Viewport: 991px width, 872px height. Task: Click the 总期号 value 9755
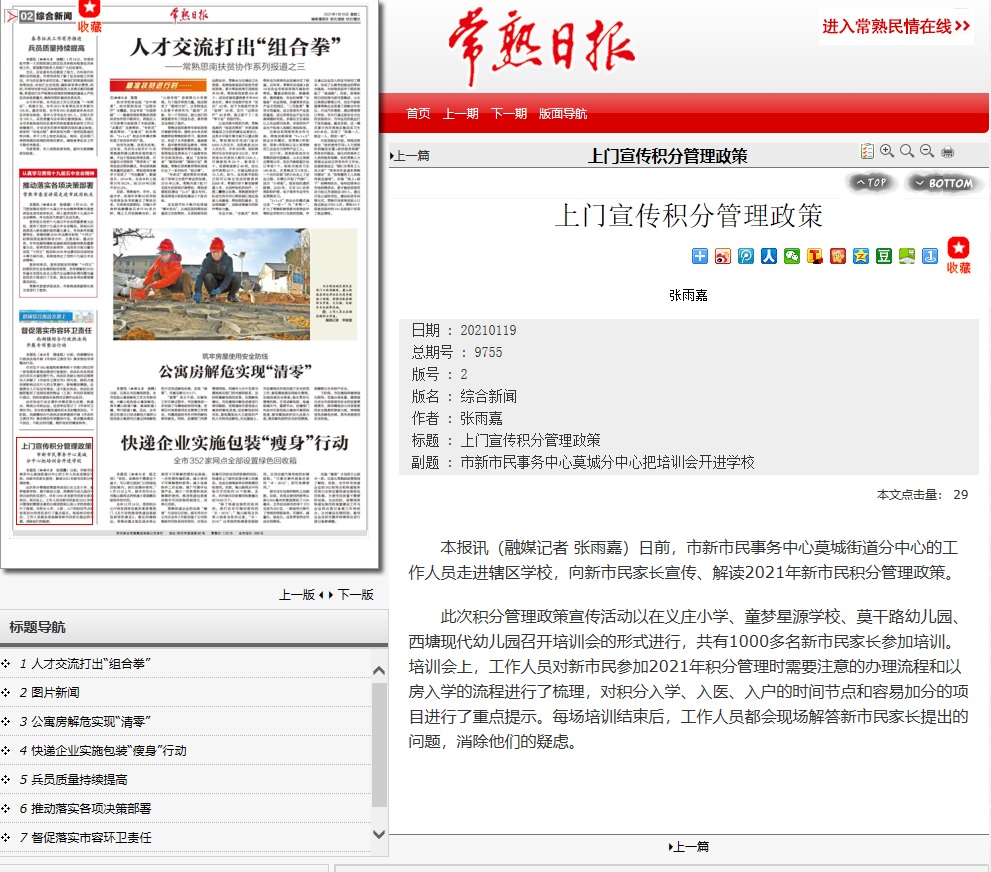coord(489,353)
